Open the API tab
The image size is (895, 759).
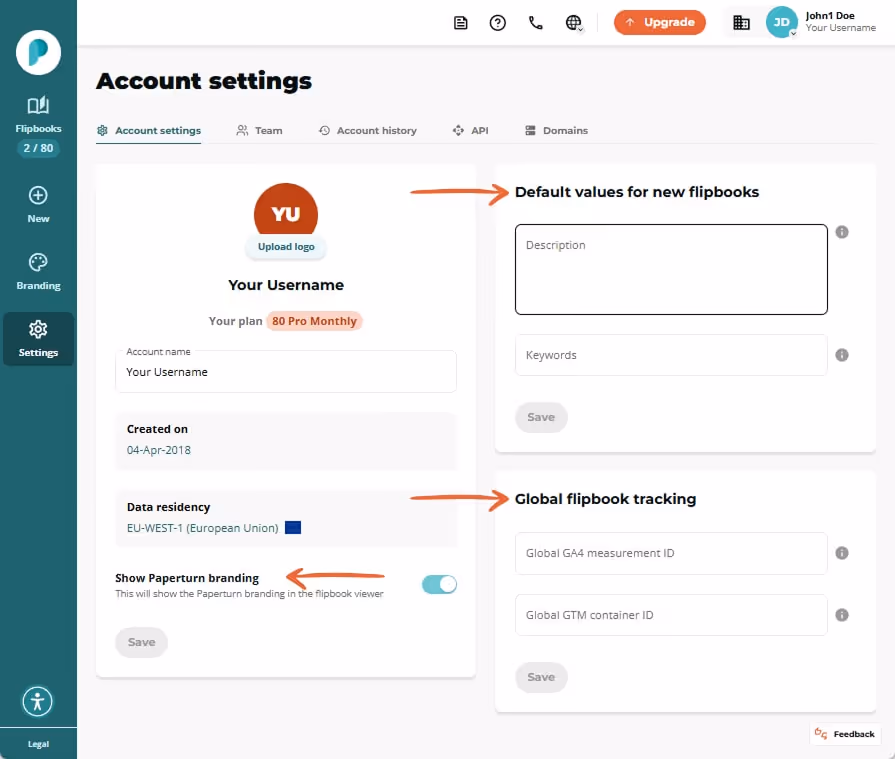coord(471,131)
